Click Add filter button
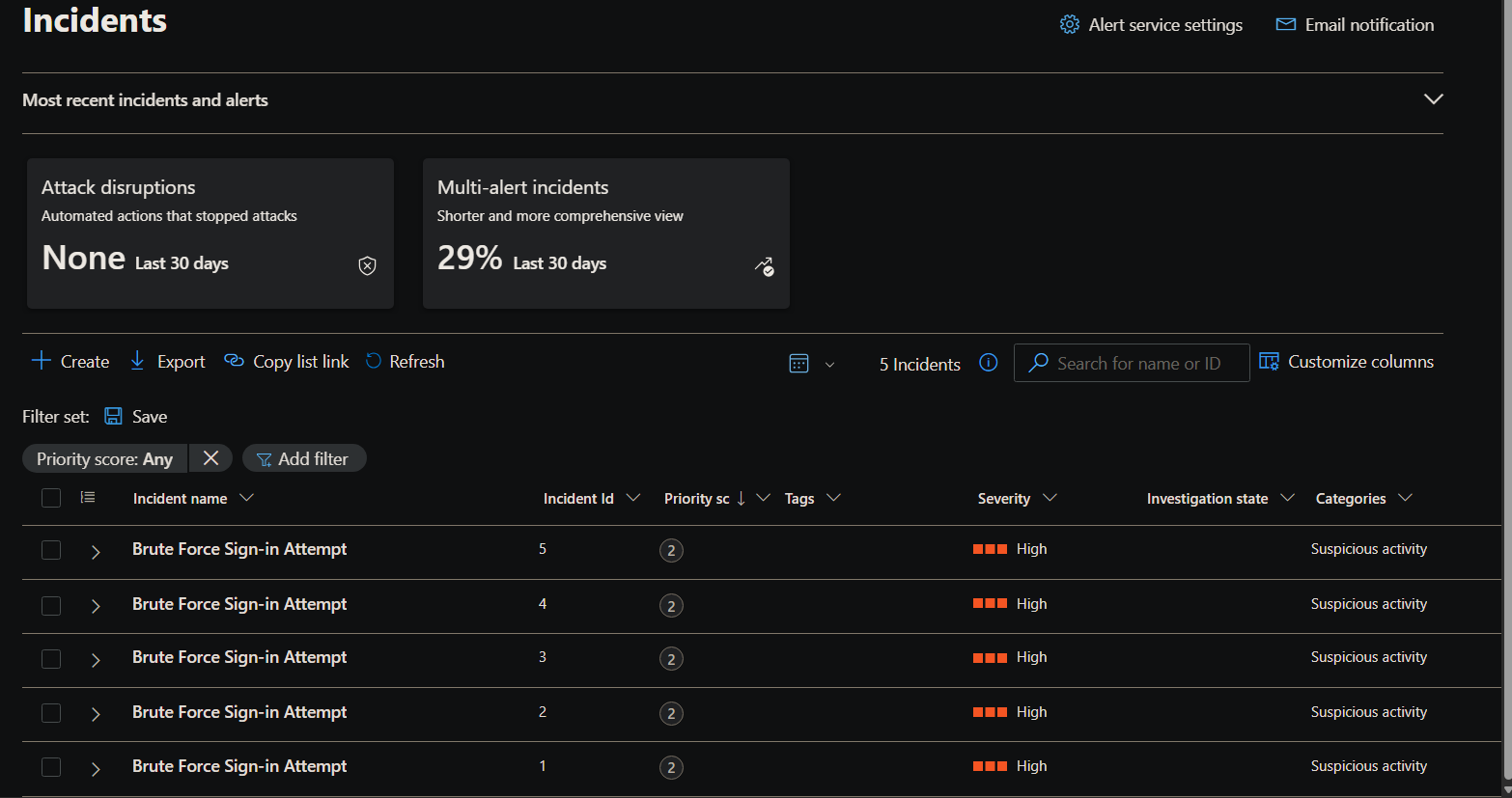This screenshot has height=798, width=1512. [x=304, y=458]
